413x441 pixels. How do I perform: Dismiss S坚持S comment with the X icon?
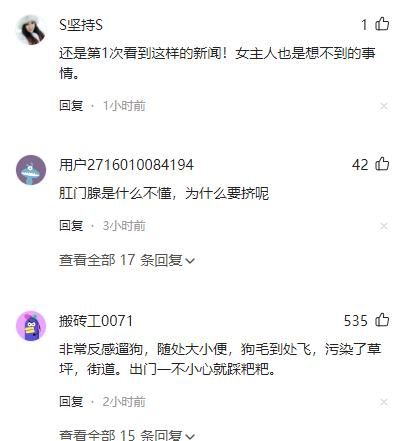tap(384, 106)
